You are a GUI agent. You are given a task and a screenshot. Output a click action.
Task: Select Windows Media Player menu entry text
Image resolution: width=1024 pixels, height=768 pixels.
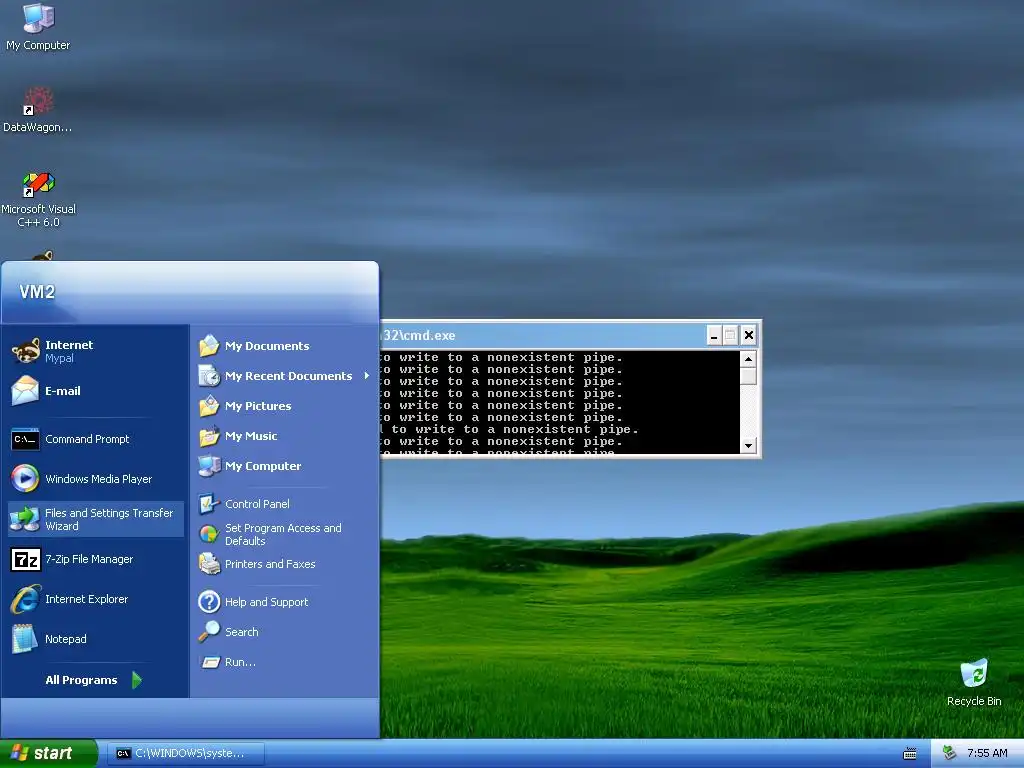(x=99, y=479)
